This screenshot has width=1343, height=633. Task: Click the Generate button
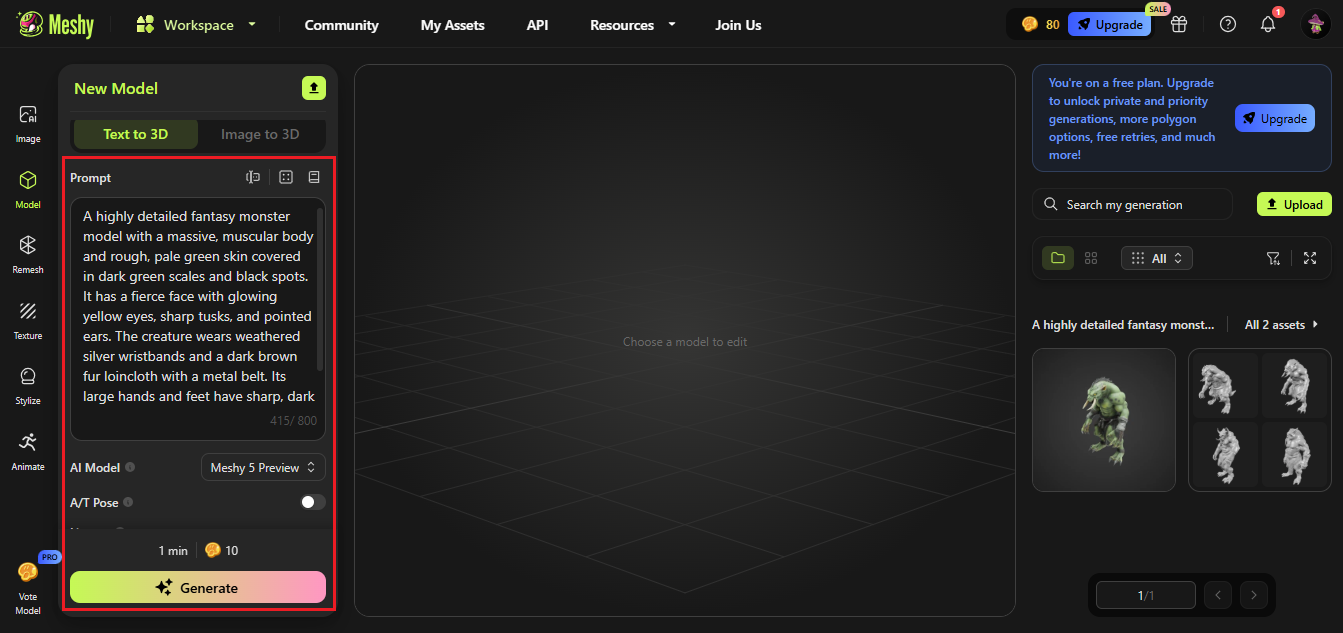click(197, 587)
